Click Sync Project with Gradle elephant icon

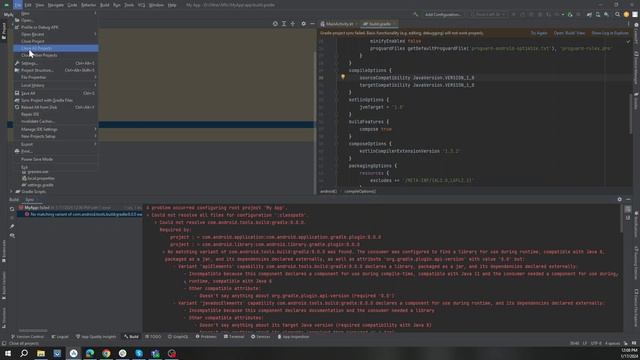(x=589, y=14)
